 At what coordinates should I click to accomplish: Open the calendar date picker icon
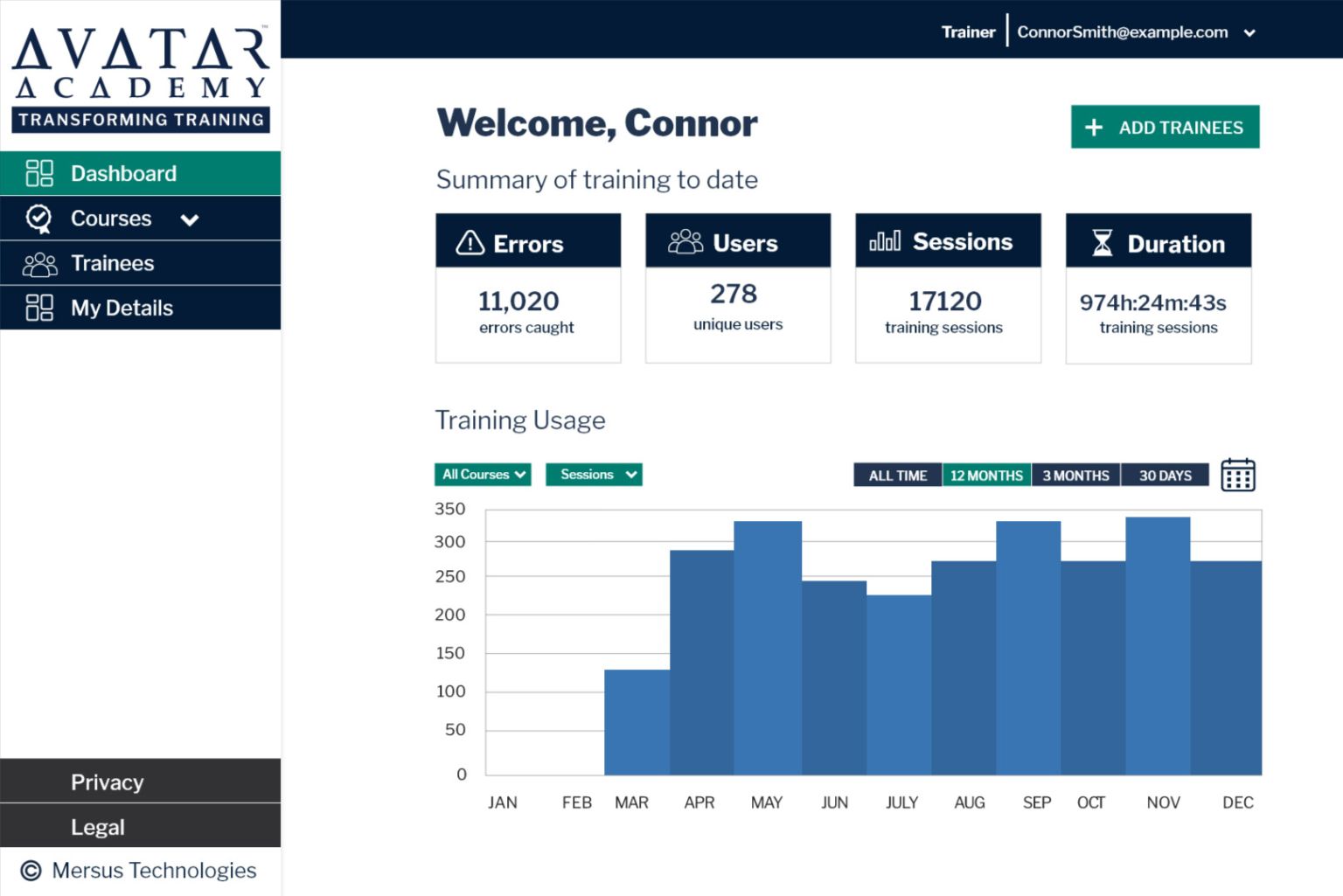pyautogui.click(x=1237, y=475)
